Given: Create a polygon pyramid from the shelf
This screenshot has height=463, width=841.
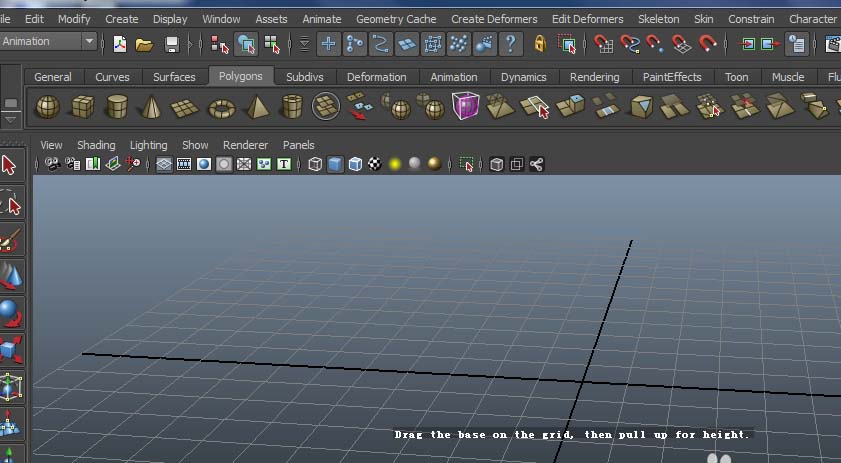Looking at the screenshot, I should pyautogui.click(x=257, y=106).
